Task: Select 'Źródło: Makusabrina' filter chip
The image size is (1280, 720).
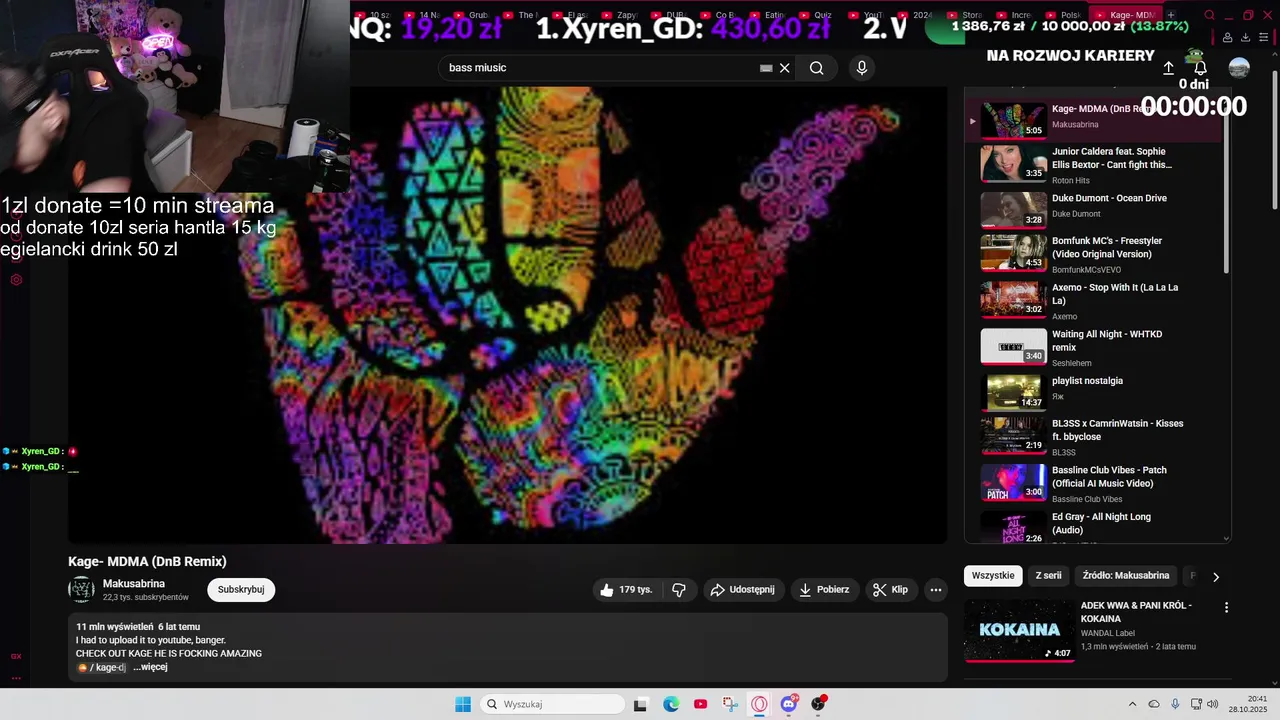Action: [1126, 576]
